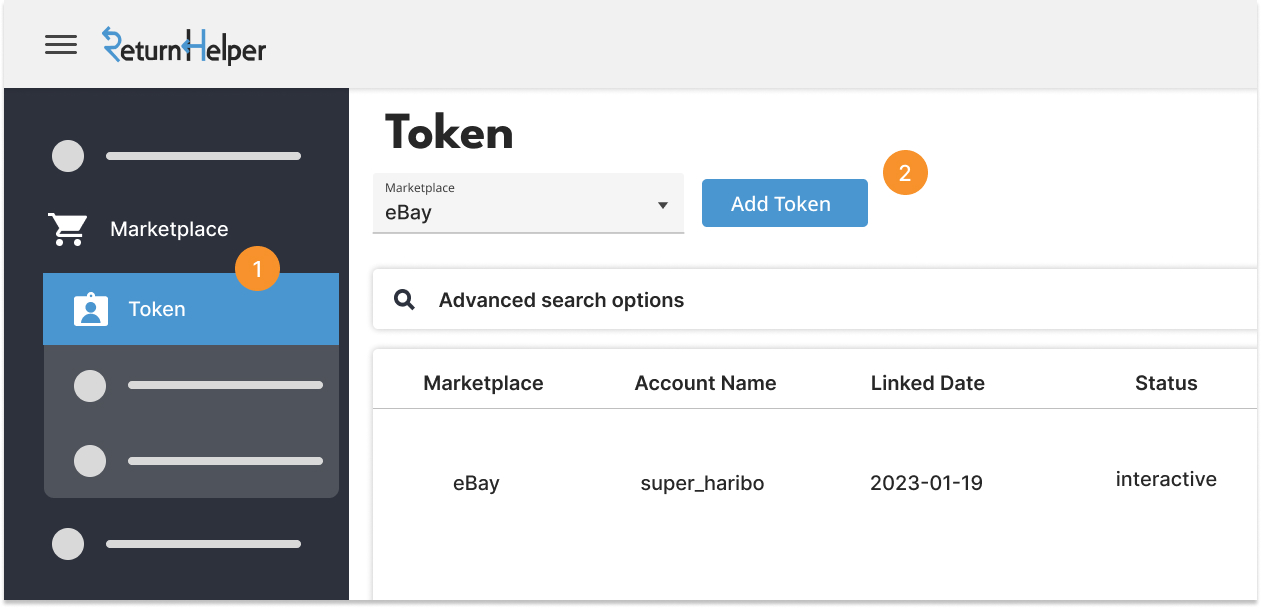Screen dimensions: 1261x608
Task: Click the top placeholder circle in sidebar
Action: [68, 156]
